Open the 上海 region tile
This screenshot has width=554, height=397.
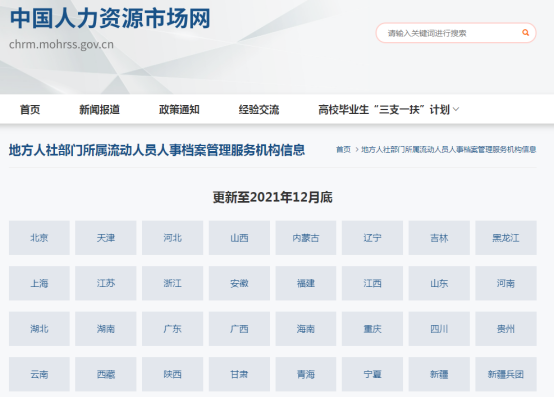click(39, 283)
